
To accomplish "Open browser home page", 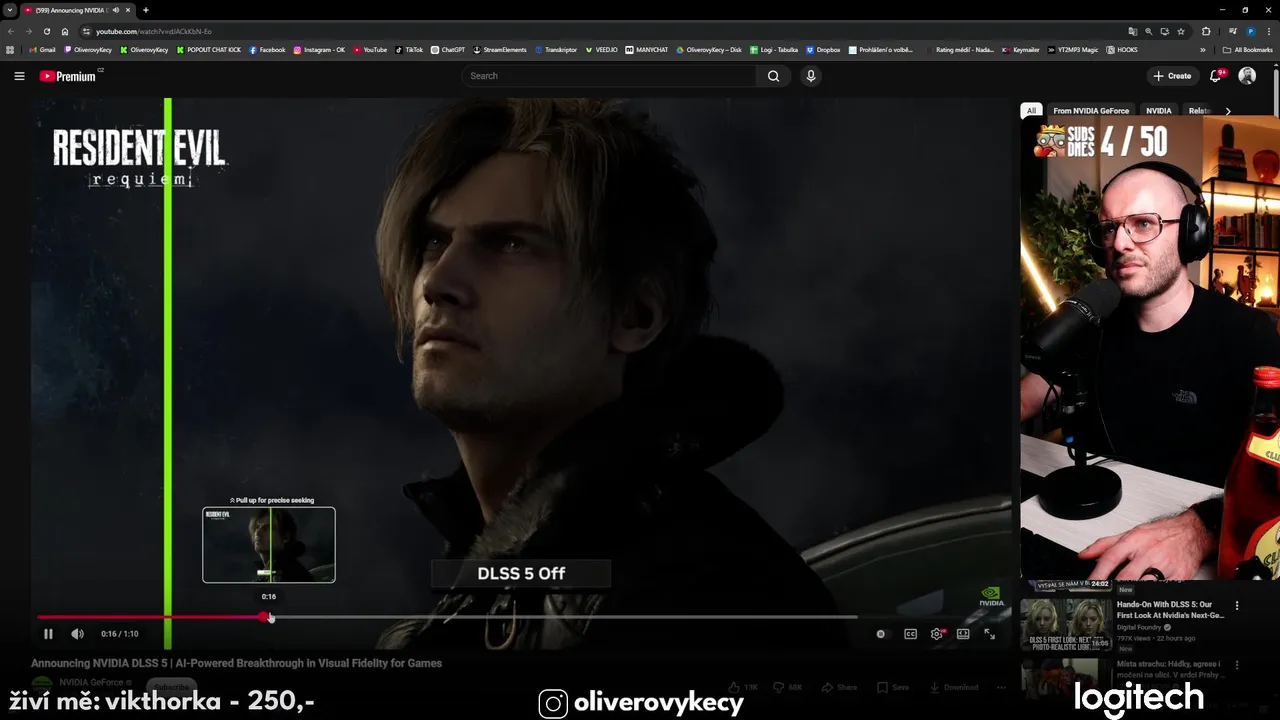I will 65,31.
